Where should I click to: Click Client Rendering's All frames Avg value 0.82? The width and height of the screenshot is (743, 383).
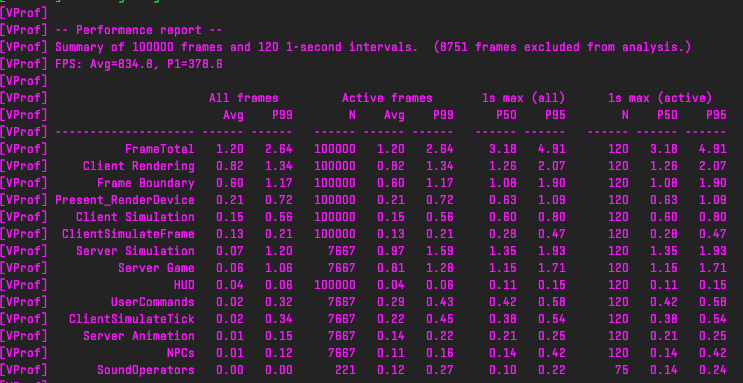pos(230,166)
